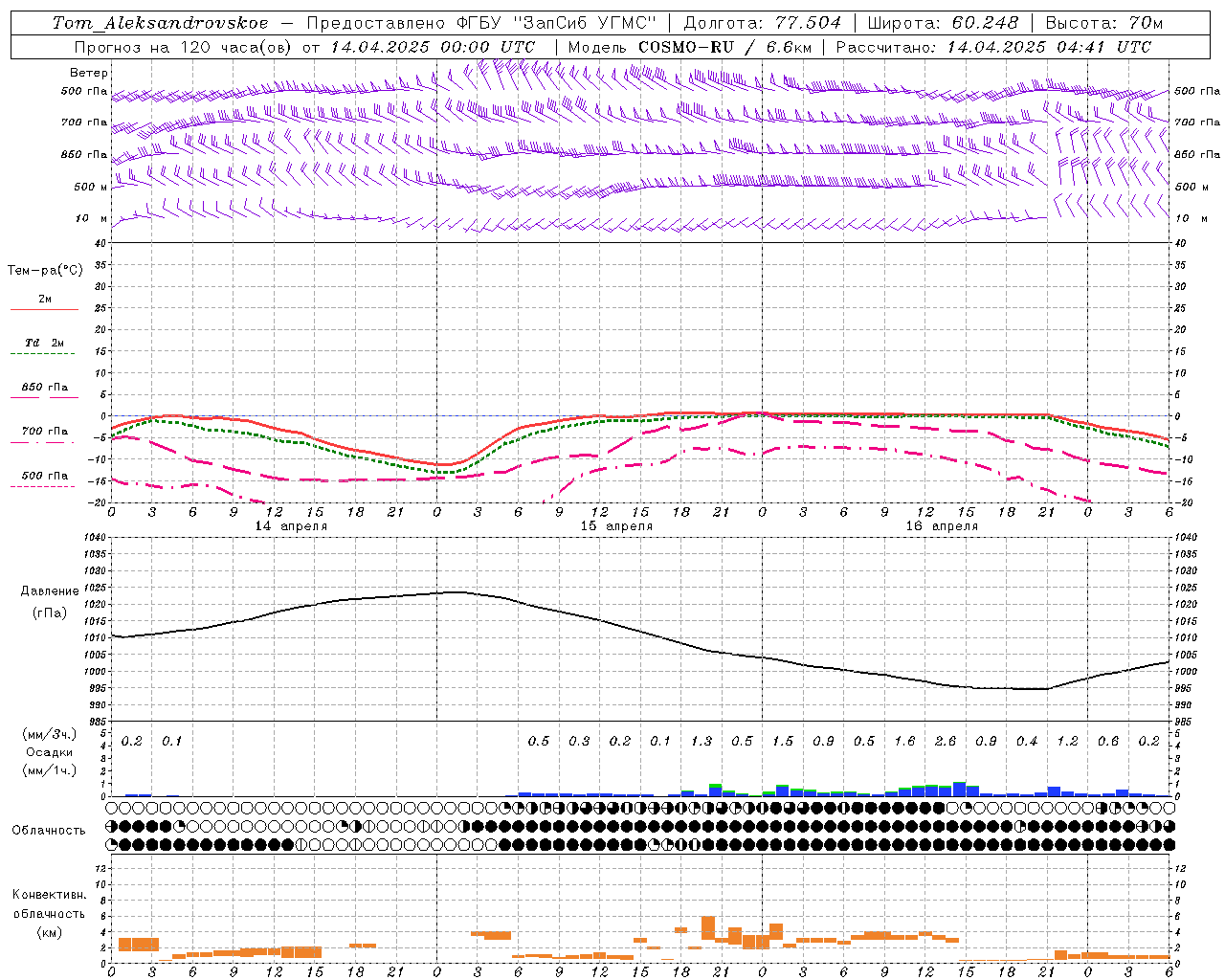
Task: Click the 1.6 precipitation total value
Action: 904,742
